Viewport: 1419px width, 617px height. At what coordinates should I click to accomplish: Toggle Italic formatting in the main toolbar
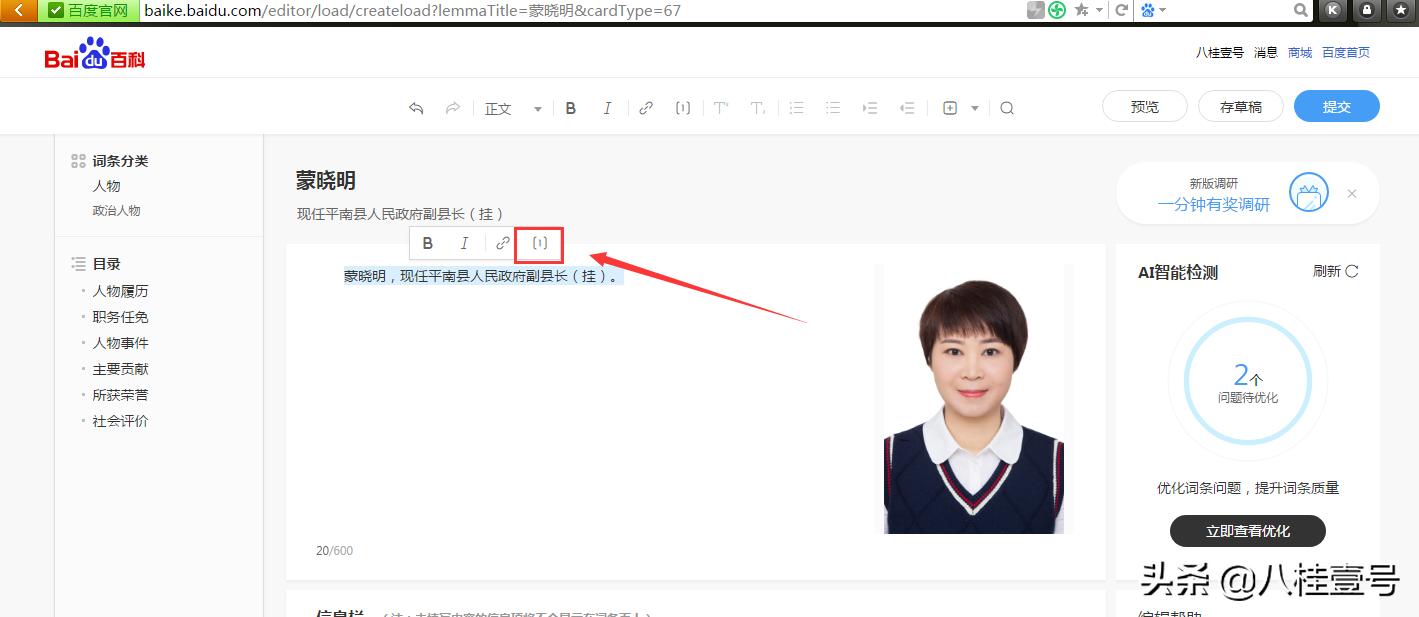click(607, 107)
